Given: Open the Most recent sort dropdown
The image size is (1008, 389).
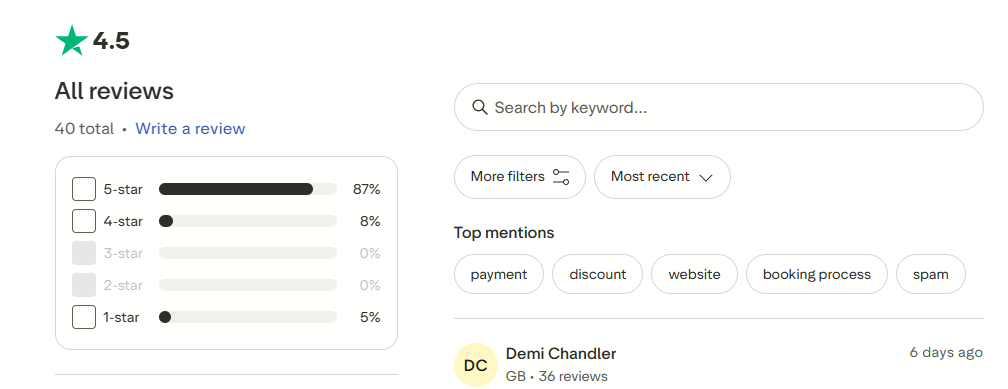Looking at the screenshot, I should (x=662, y=177).
